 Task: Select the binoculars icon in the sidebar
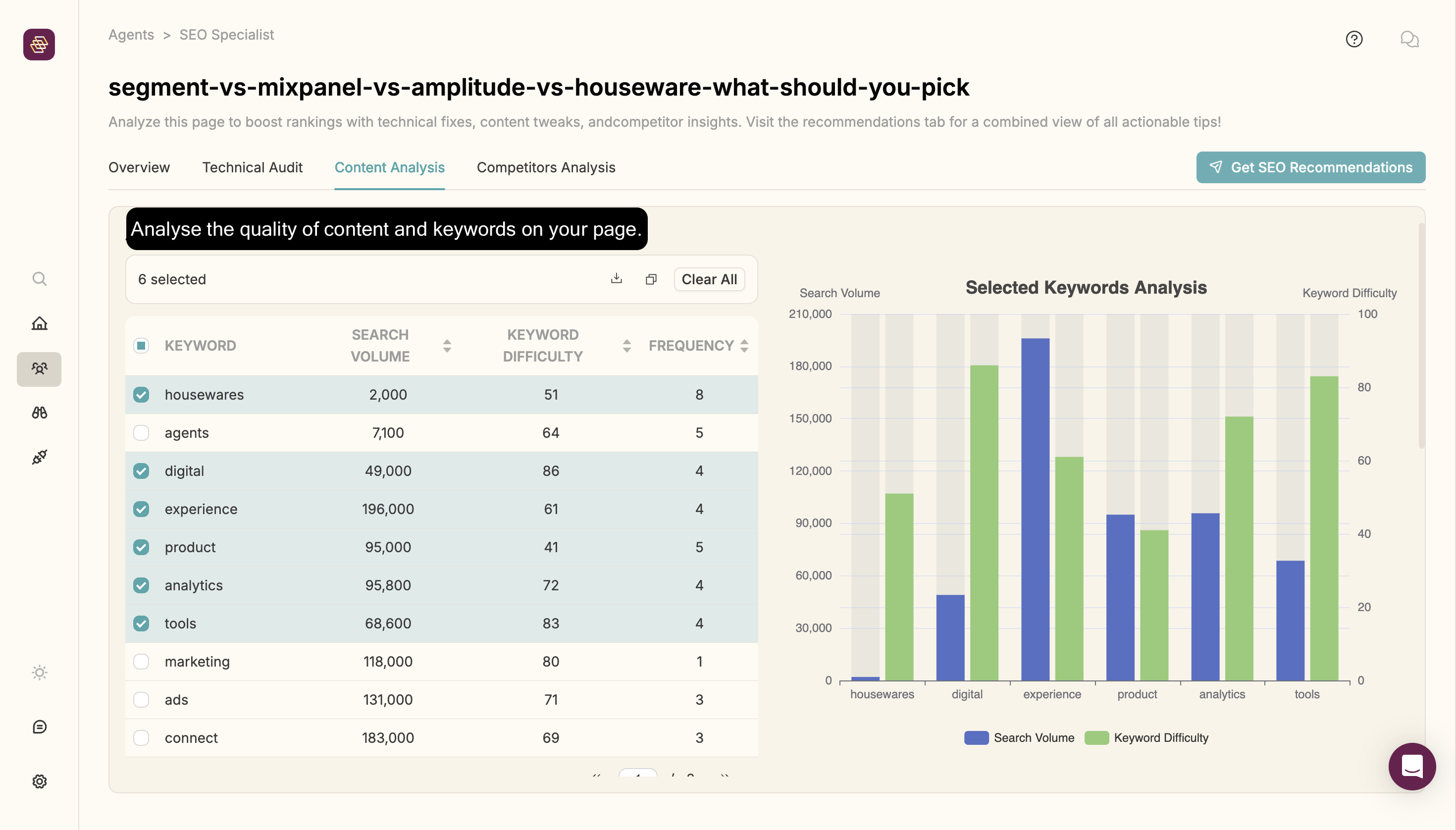[39, 413]
